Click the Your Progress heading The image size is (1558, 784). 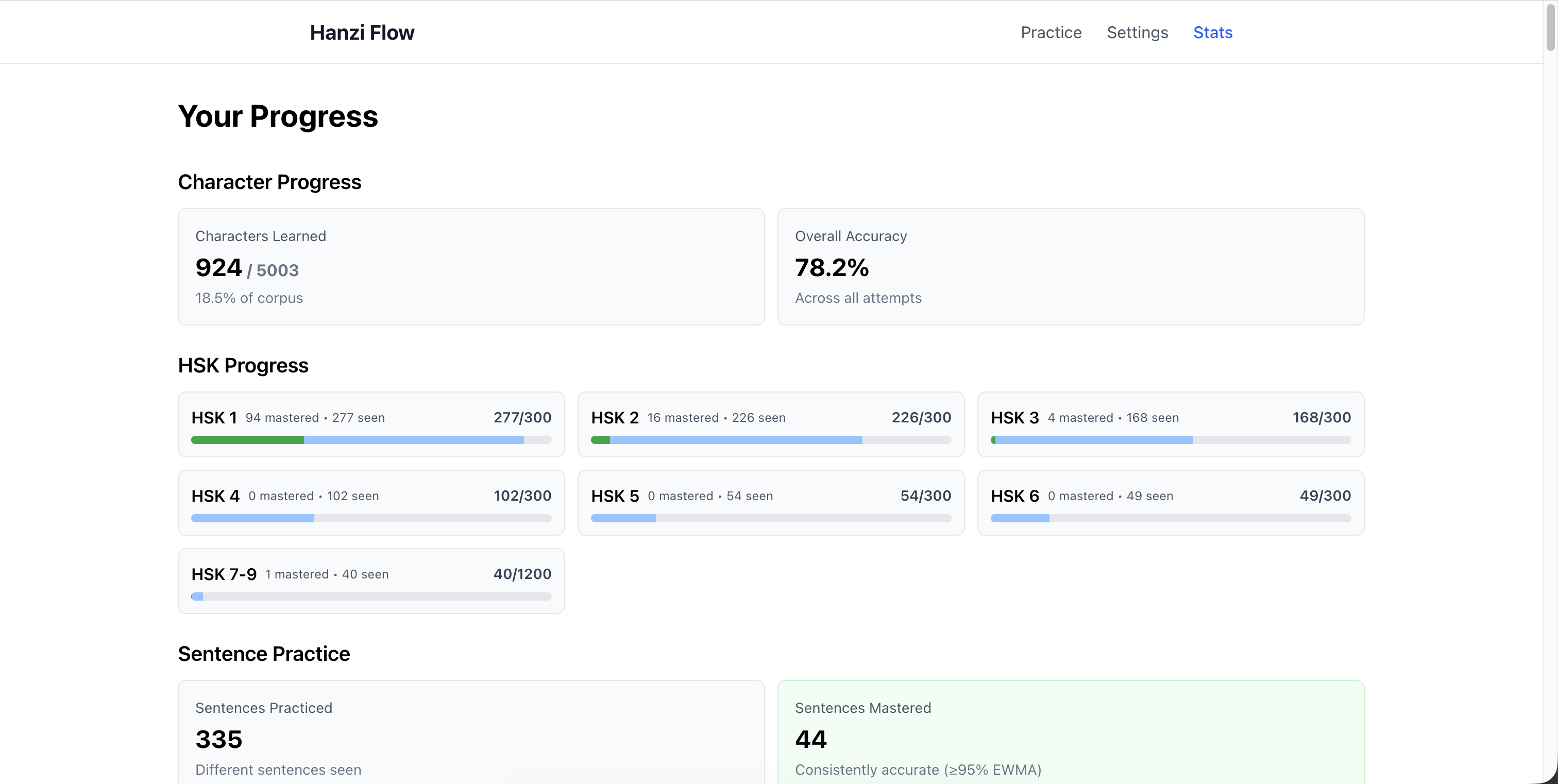(278, 116)
